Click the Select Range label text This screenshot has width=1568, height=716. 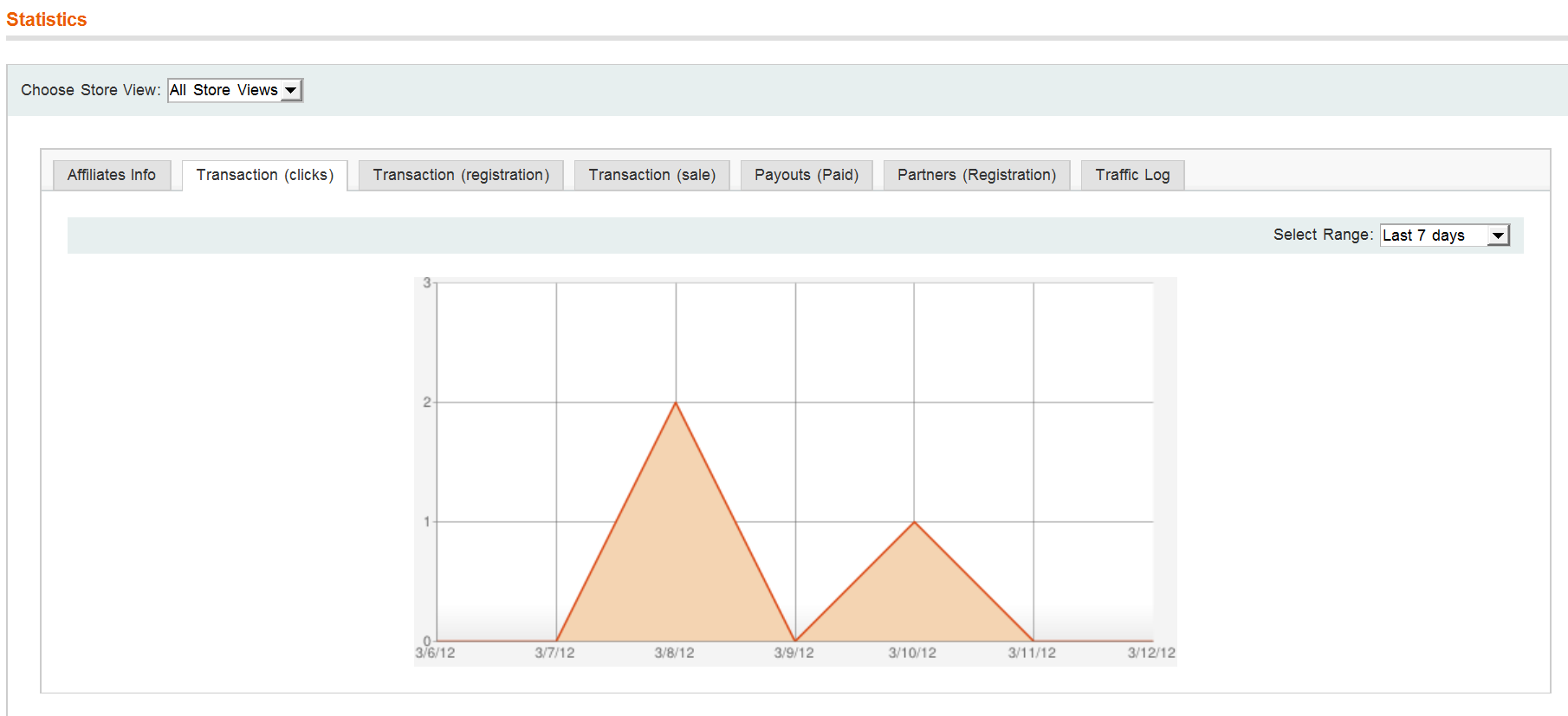(x=1322, y=235)
